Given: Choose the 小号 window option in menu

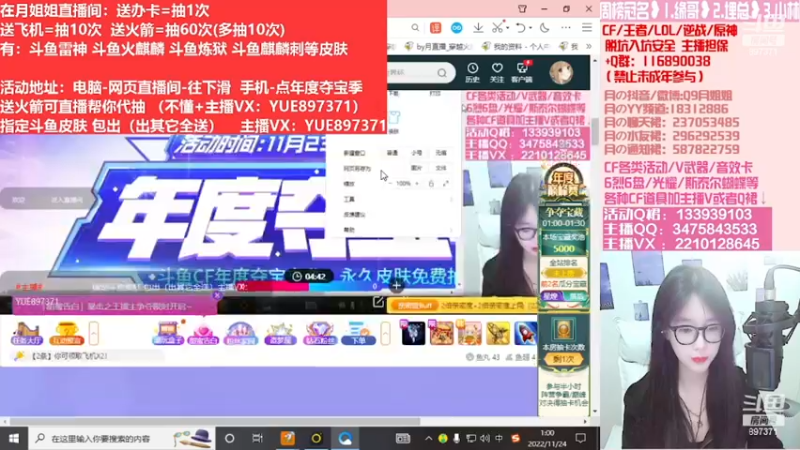Looking at the screenshot, I should [416, 153].
